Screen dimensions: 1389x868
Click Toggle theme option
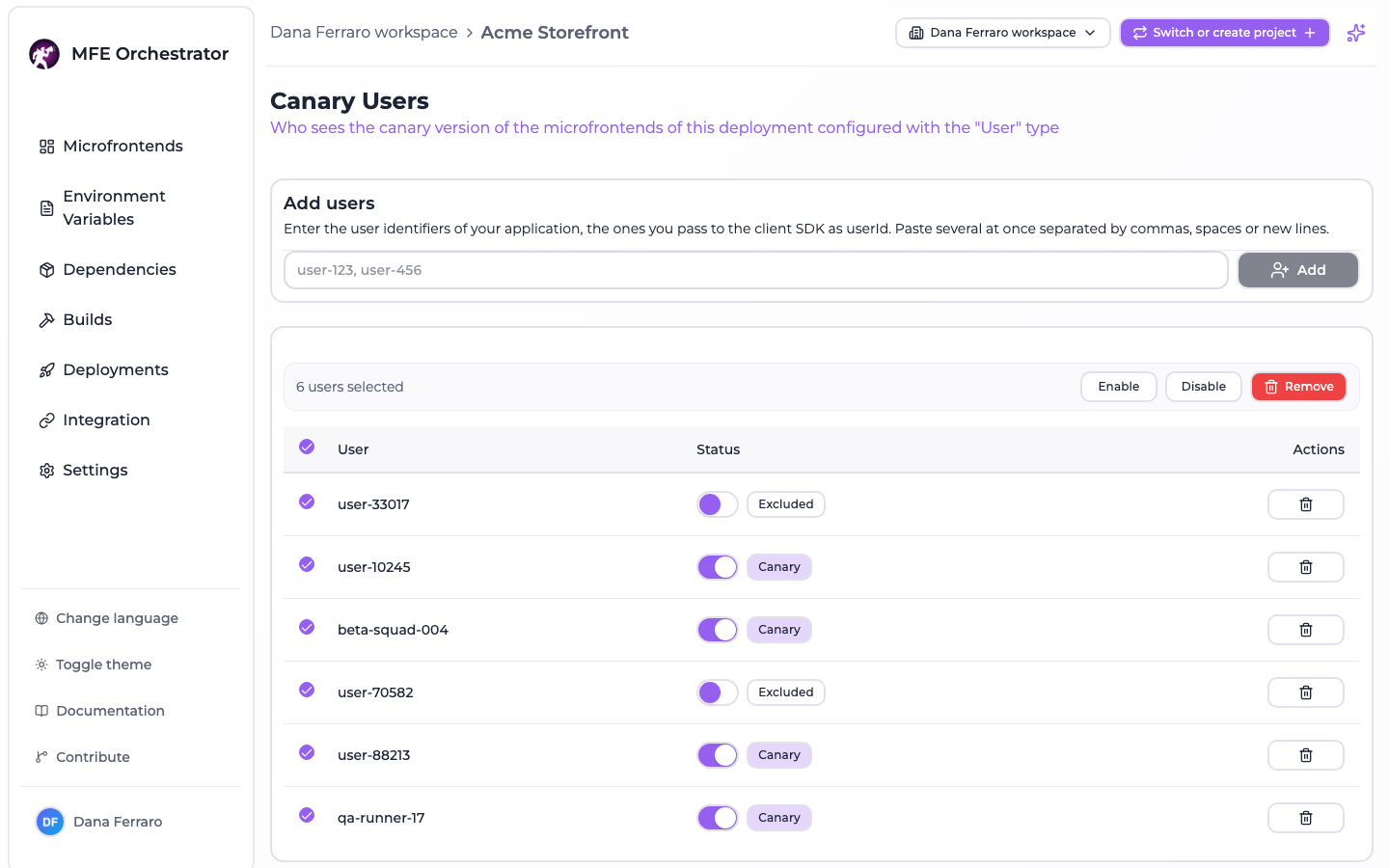131,665
